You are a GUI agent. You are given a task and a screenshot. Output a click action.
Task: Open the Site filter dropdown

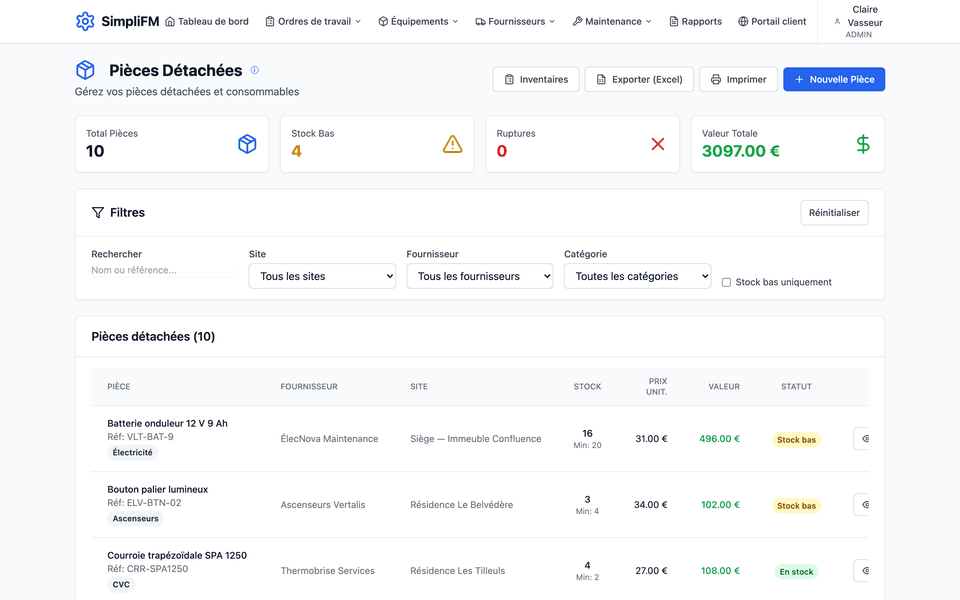[x=322, y=276]
